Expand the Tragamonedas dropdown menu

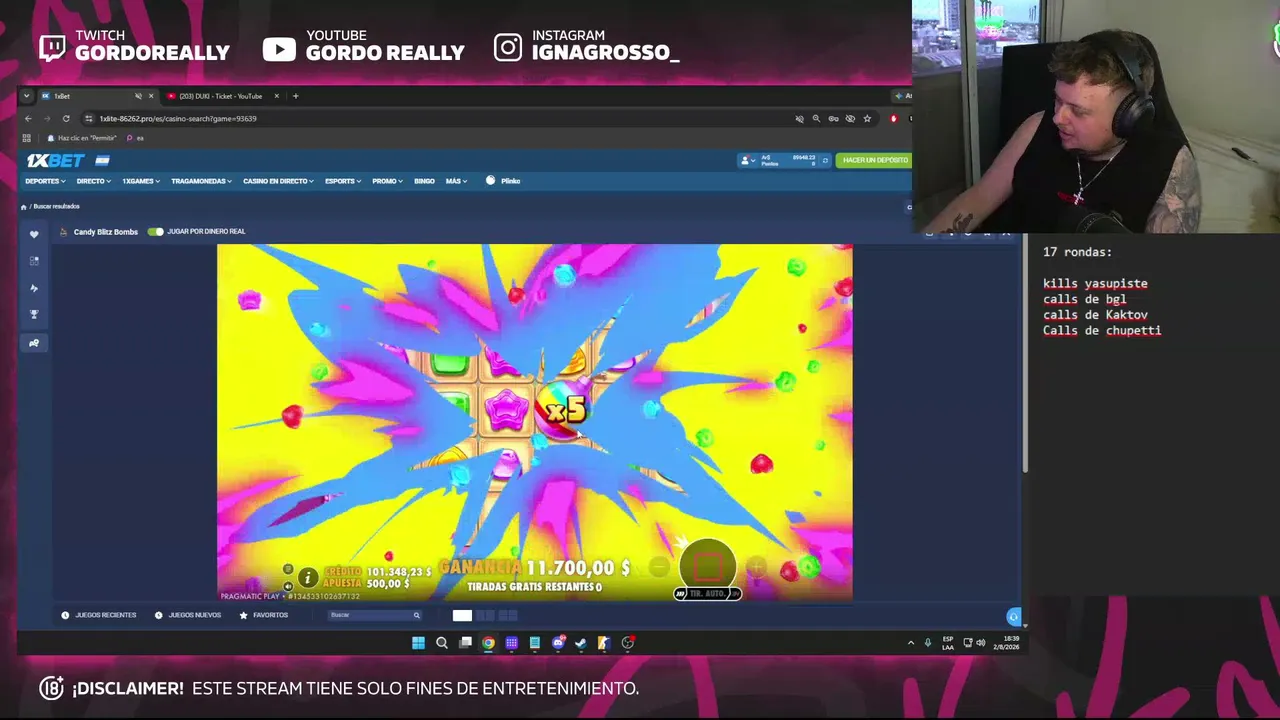(201, 181)
